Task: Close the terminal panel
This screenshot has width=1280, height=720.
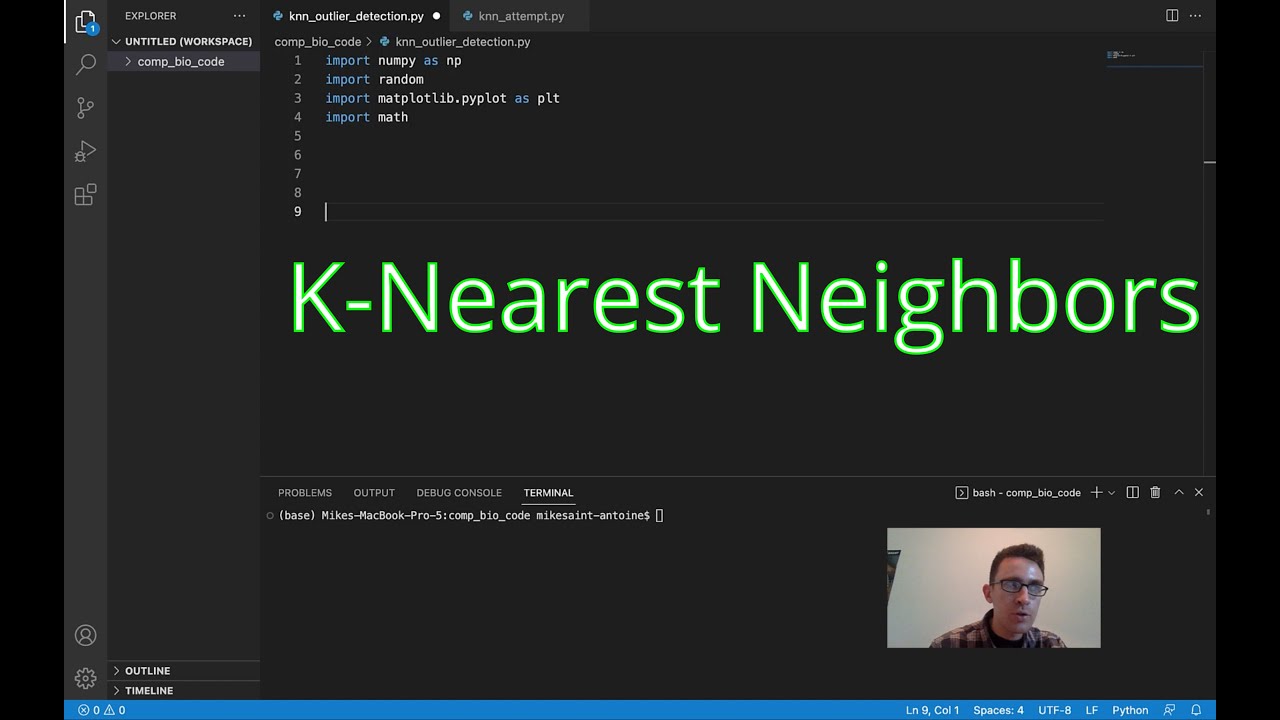Action: (x=1199, y=492)
